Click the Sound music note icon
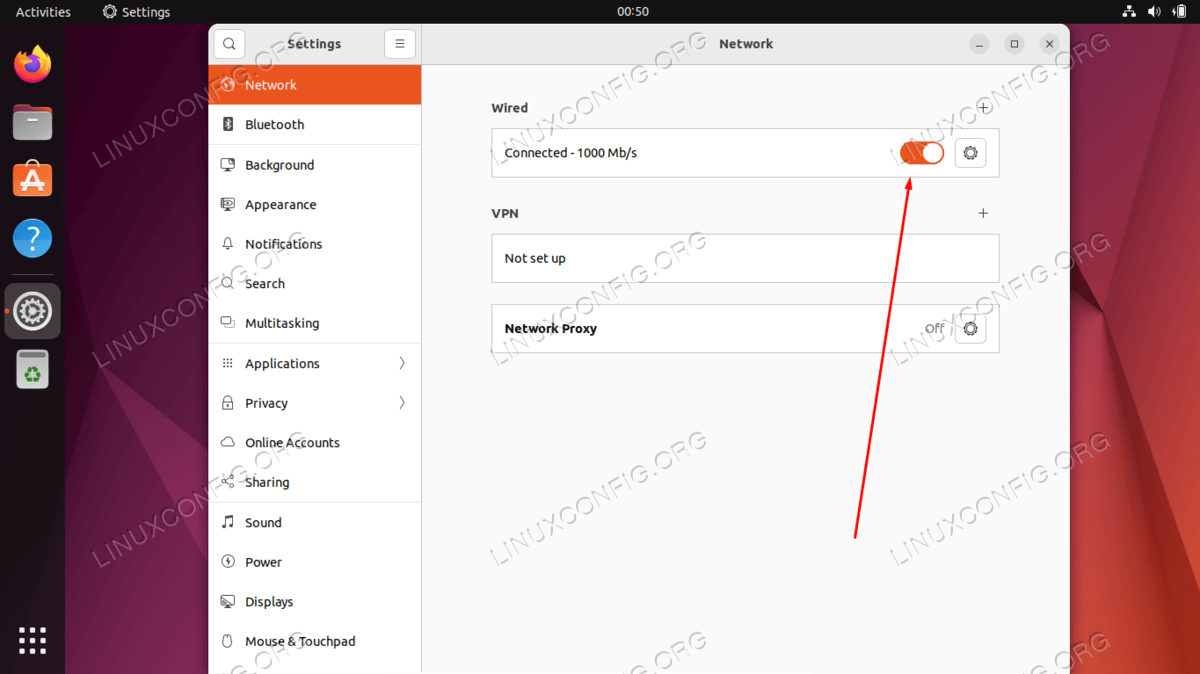The width and height of the screenshot is (1200, 674). click(227, 522)
